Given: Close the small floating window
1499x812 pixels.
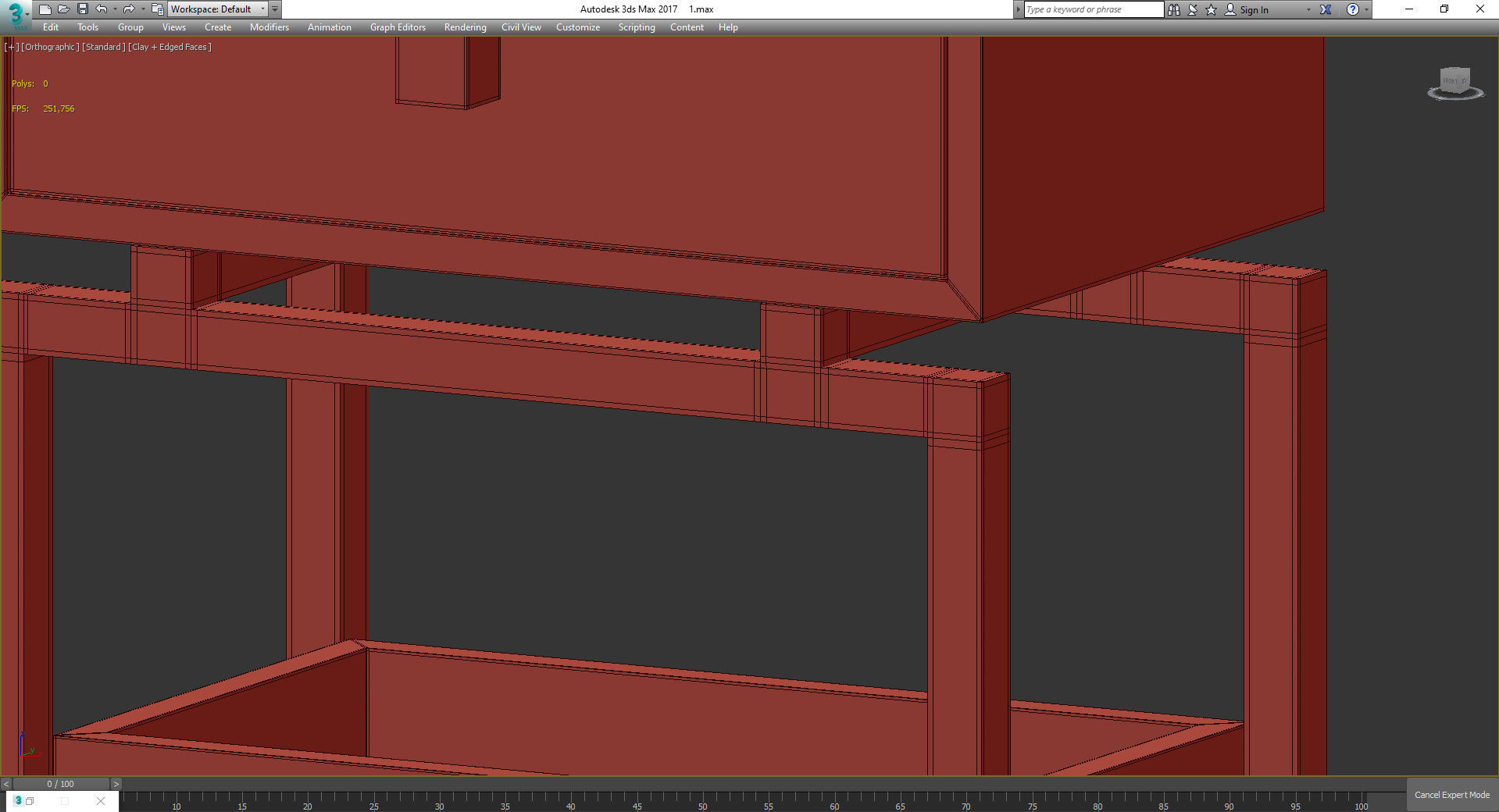Looking at the screenshot, I should click(101, 800).
